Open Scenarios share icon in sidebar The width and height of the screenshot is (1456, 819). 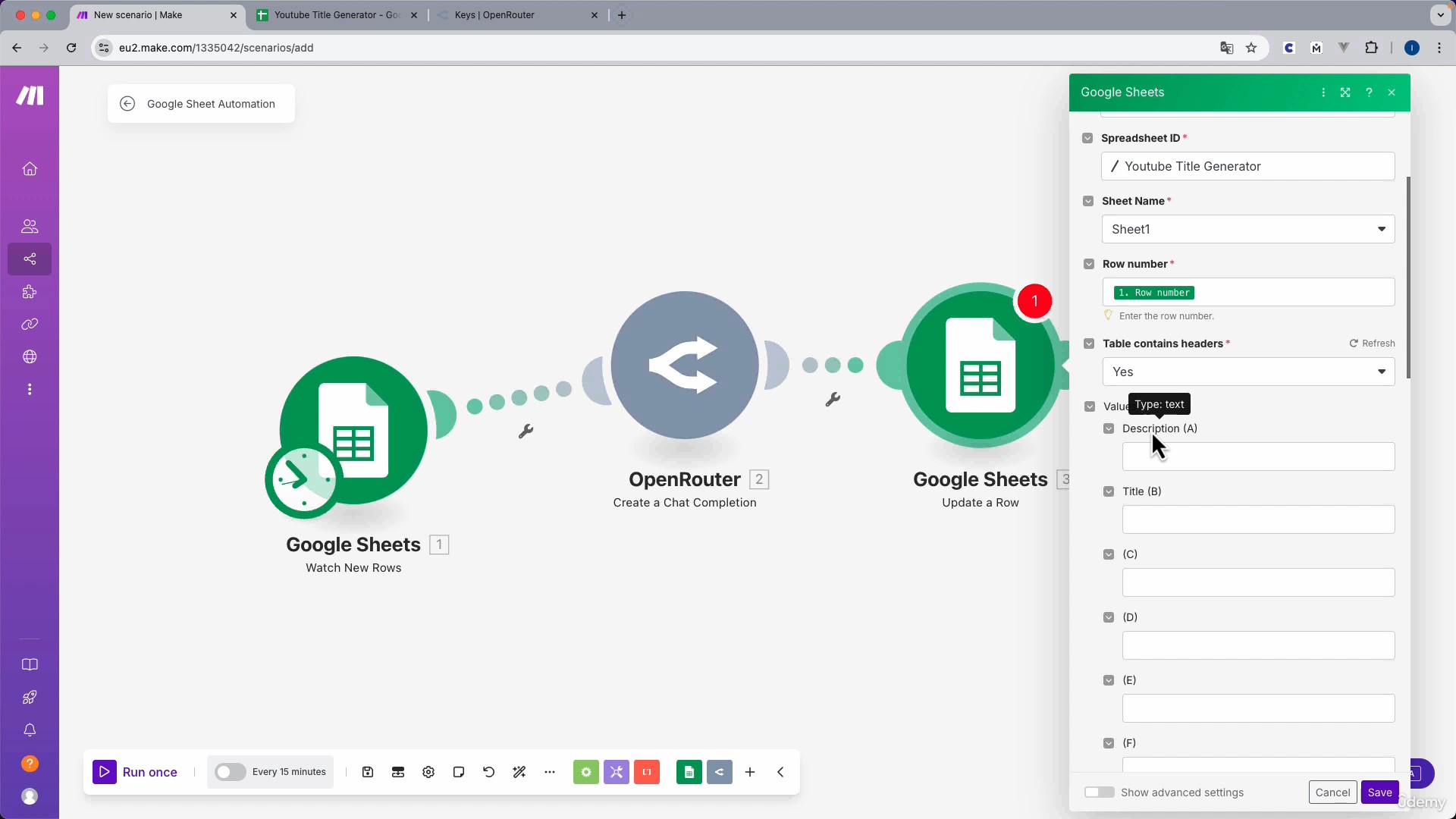pos(30,259)
